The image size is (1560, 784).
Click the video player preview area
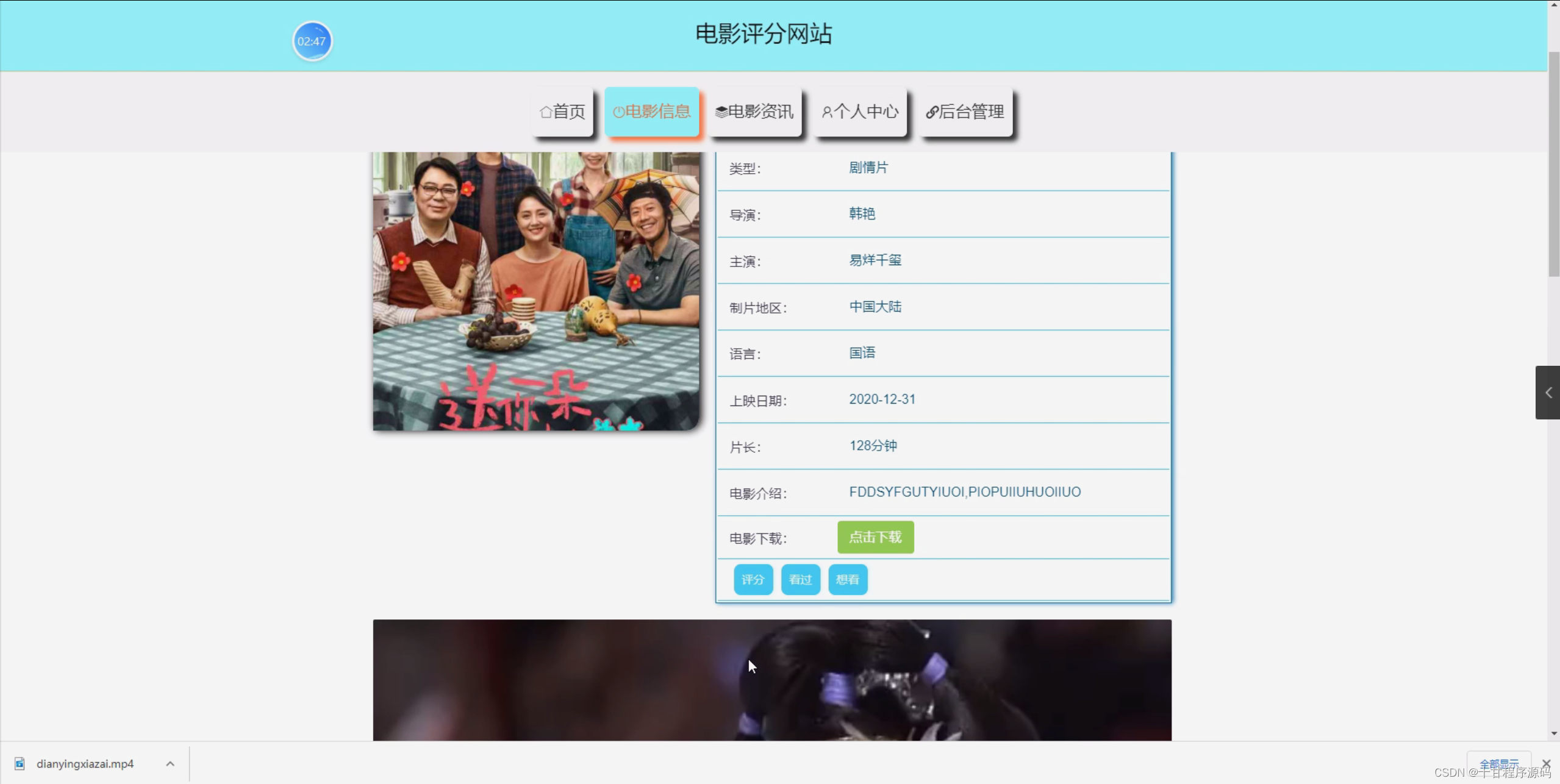[771, 680]
